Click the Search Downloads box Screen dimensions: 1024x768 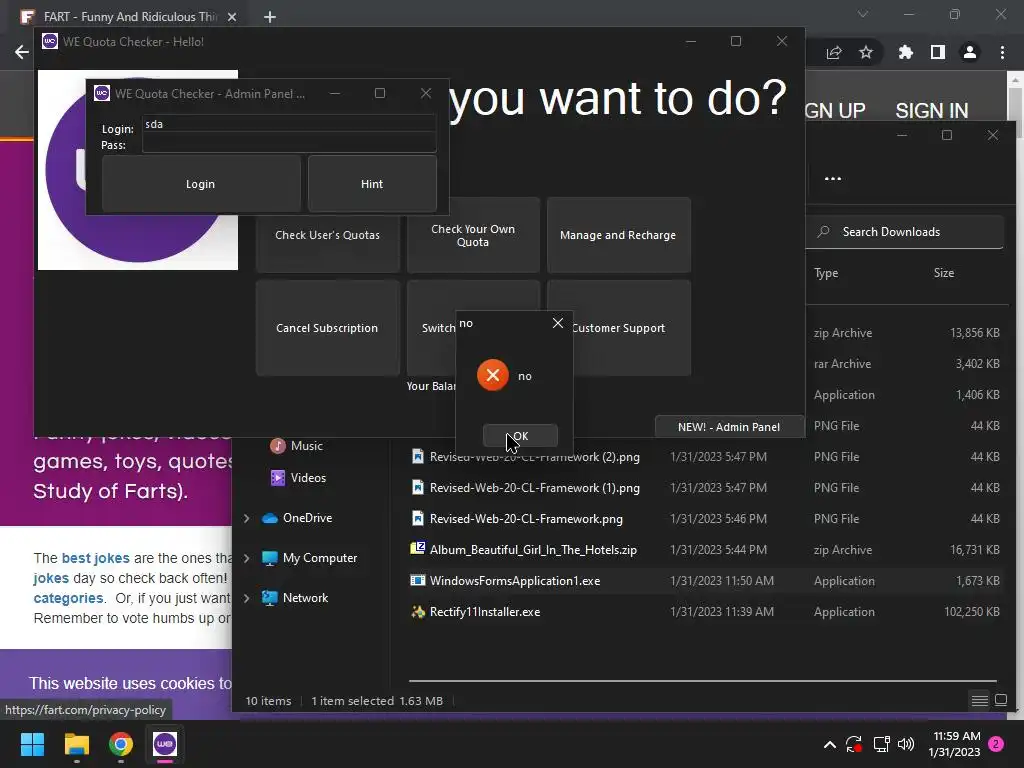904,232
